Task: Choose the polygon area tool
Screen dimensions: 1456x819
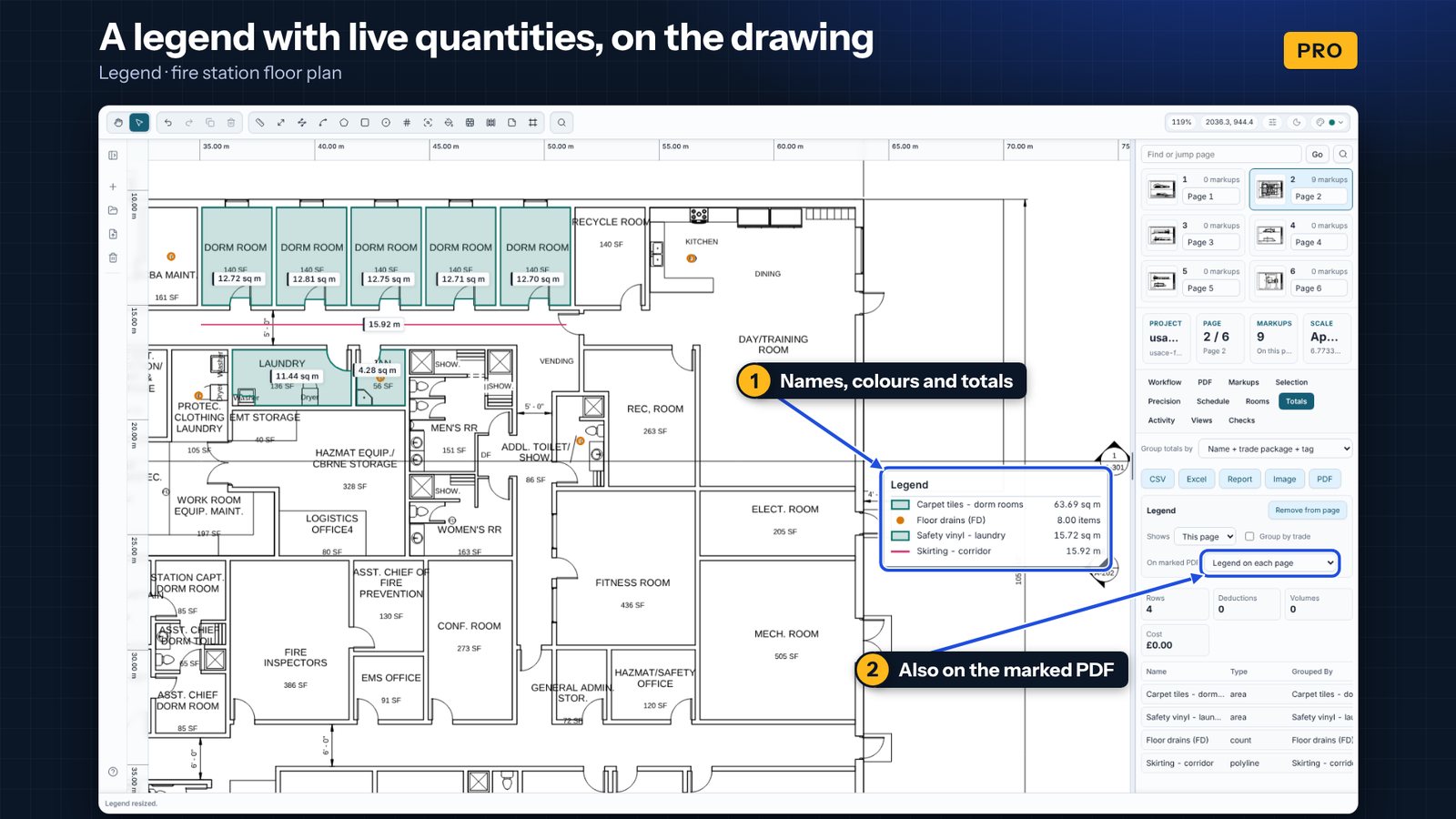Action: pyautogui.click(x=344, y=122)
